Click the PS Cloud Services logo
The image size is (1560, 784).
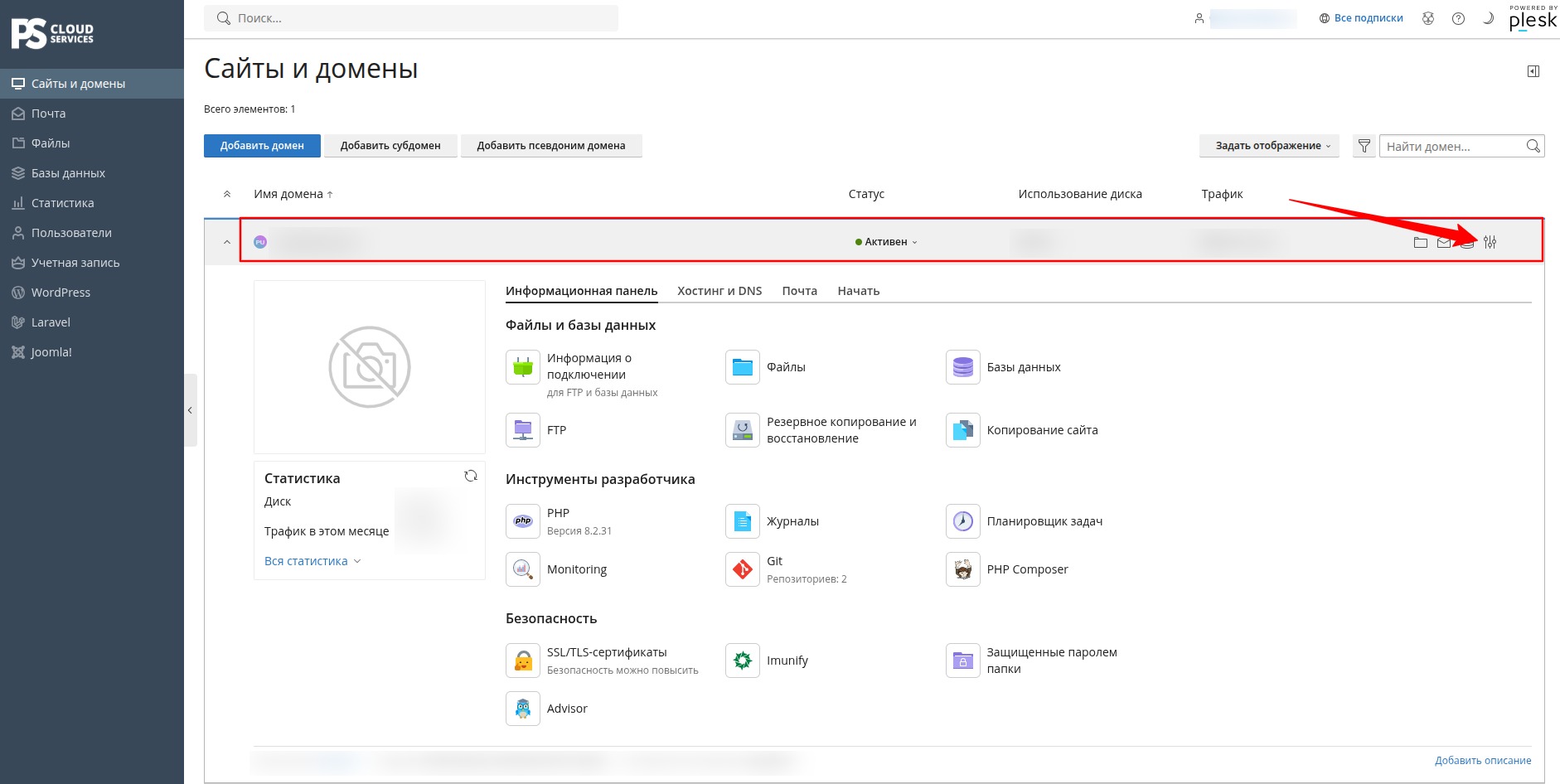tap(52, 34)
